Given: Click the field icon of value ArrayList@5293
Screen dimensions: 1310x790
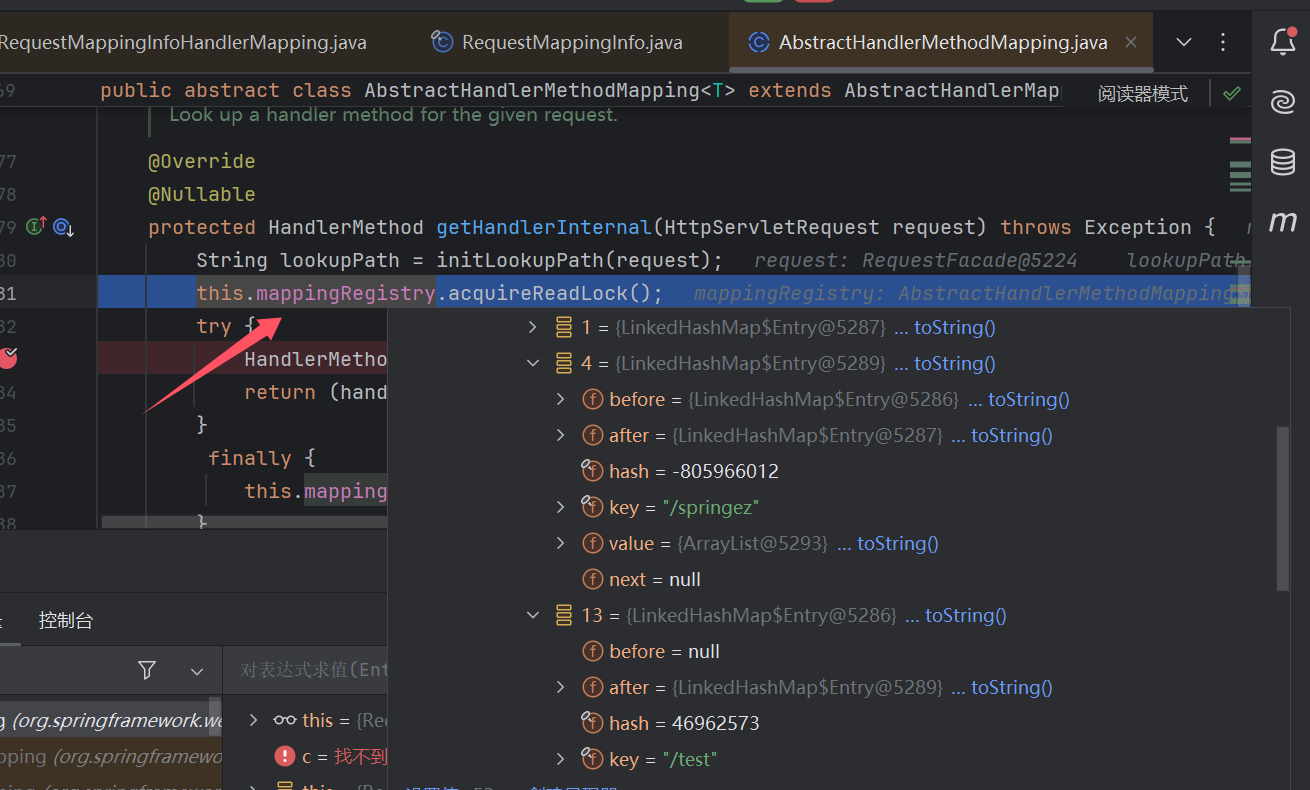Looking at the screenshot, I should click(592, 543).
